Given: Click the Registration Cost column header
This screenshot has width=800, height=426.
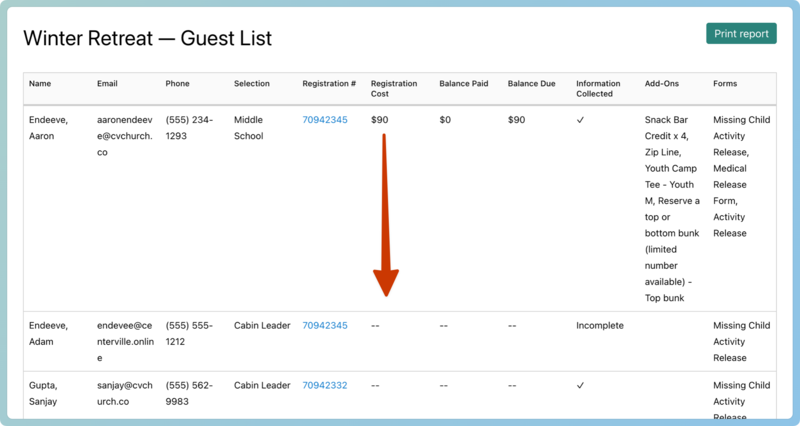Looking at the screenshot, I should 393,89.
